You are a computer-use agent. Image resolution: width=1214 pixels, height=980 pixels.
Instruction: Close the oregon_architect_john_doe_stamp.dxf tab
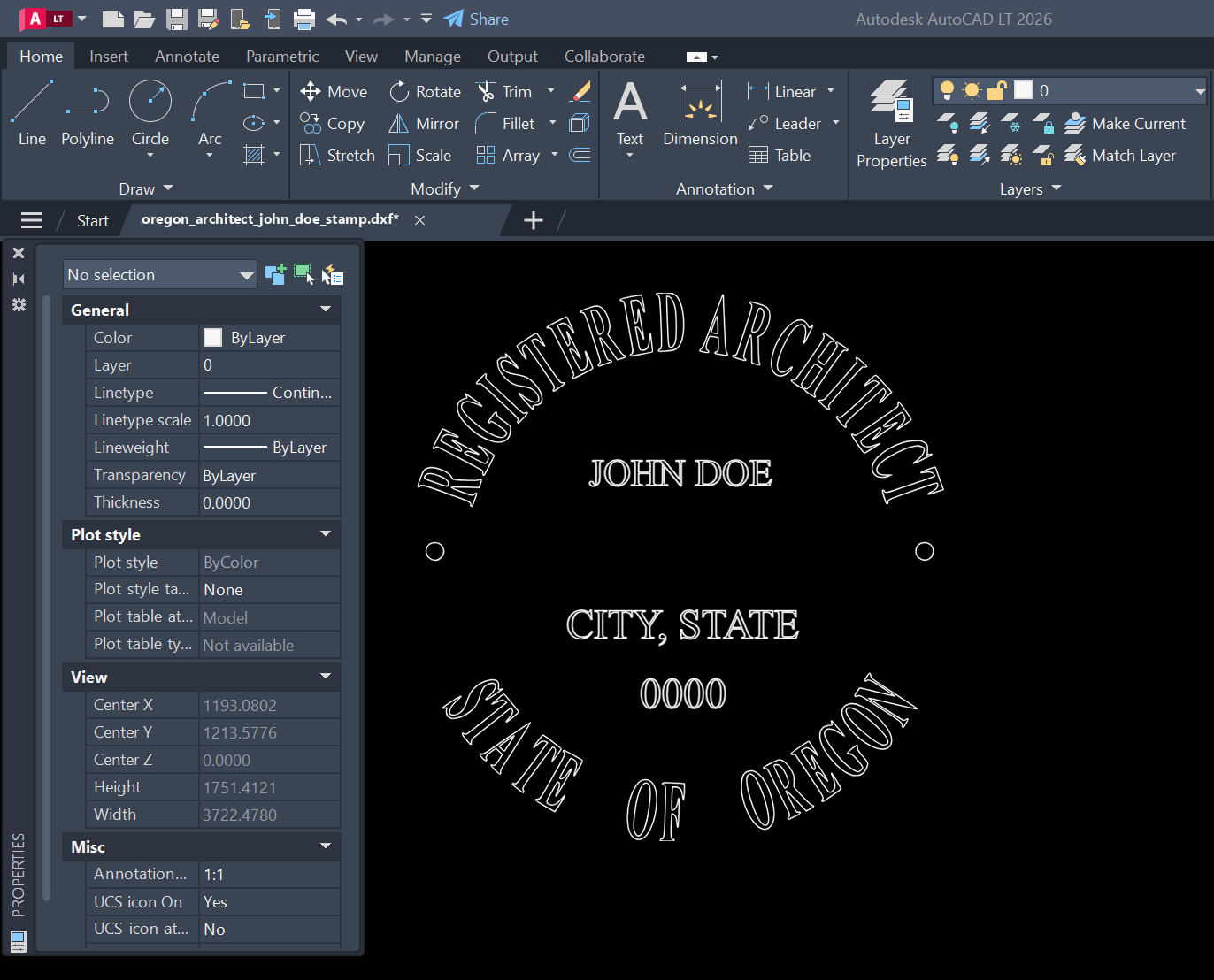[420, 220]
